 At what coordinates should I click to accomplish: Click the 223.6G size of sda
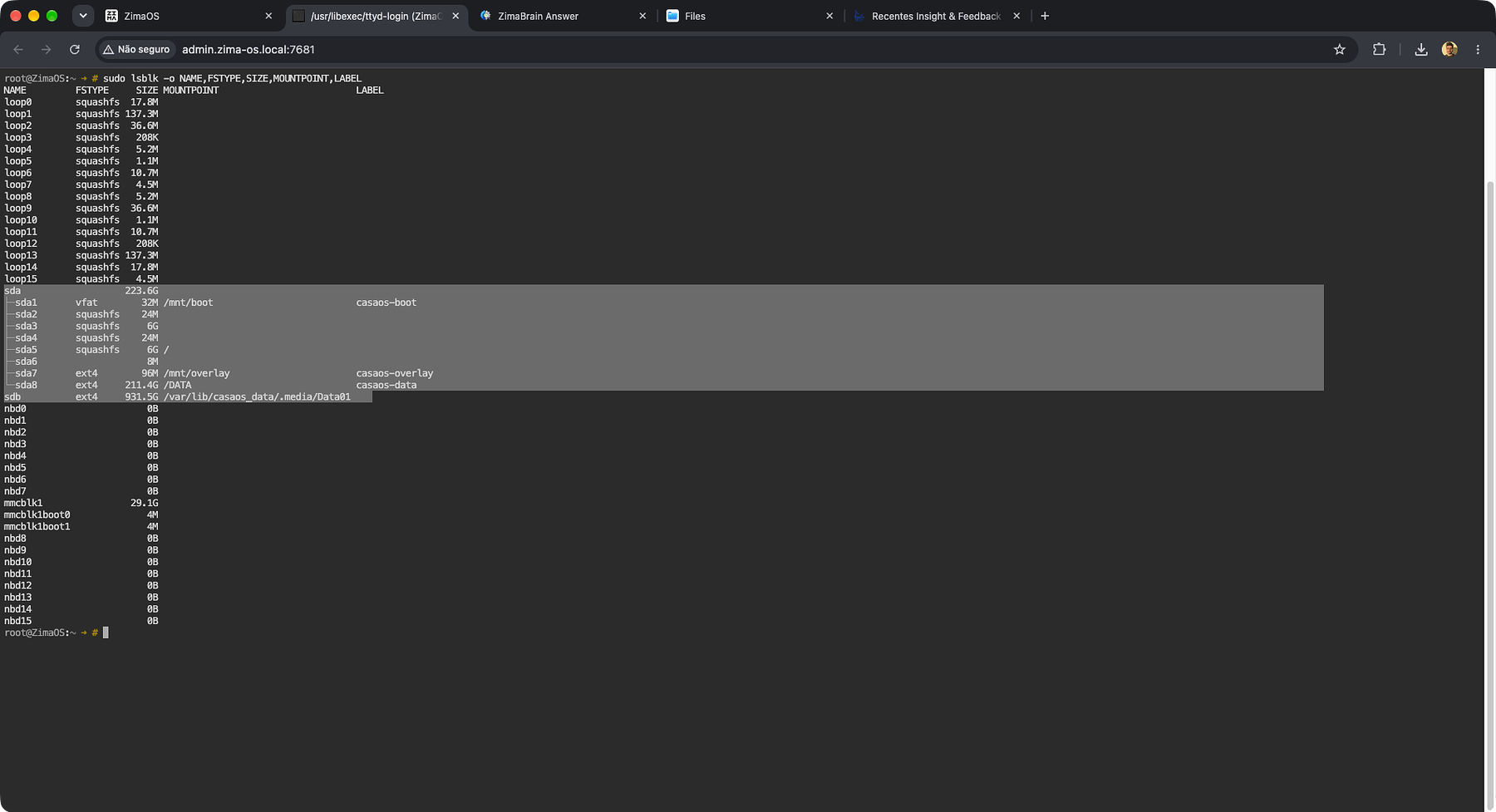tap(141, 291)
